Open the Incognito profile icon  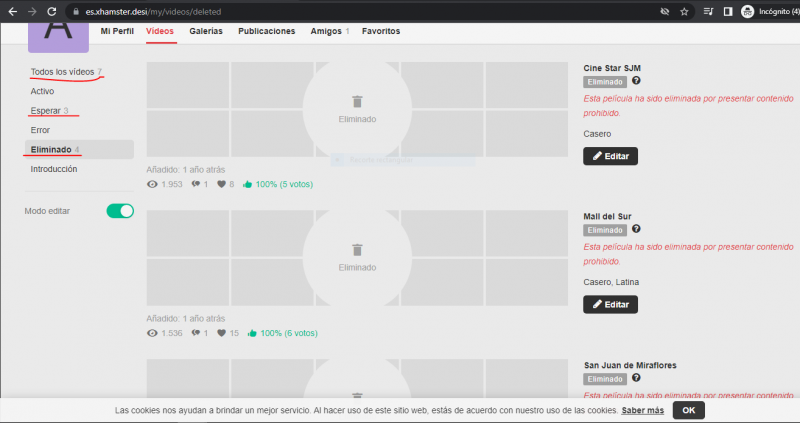point(747,11)
